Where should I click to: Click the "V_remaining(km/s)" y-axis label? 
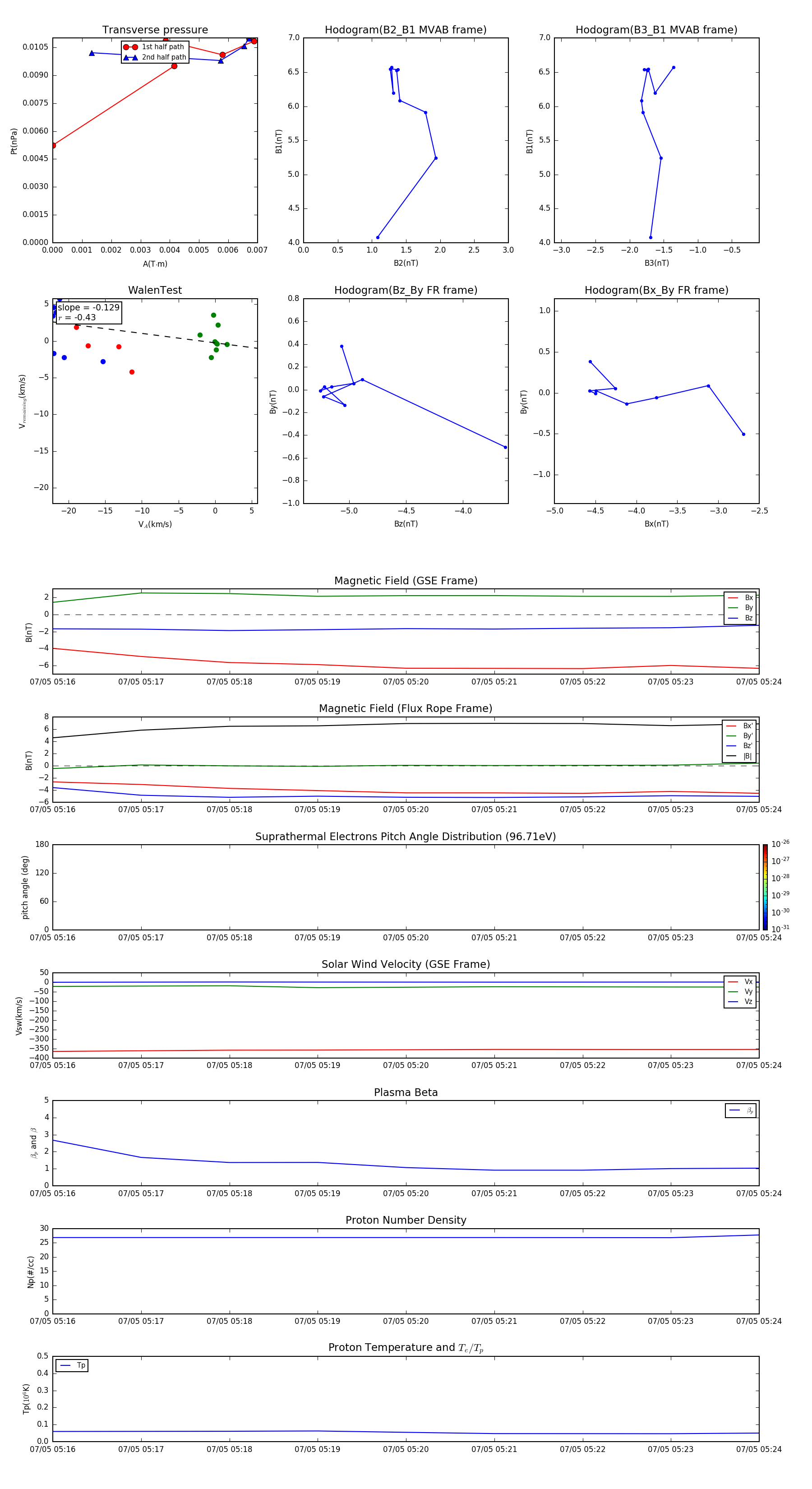click(22, 401)
